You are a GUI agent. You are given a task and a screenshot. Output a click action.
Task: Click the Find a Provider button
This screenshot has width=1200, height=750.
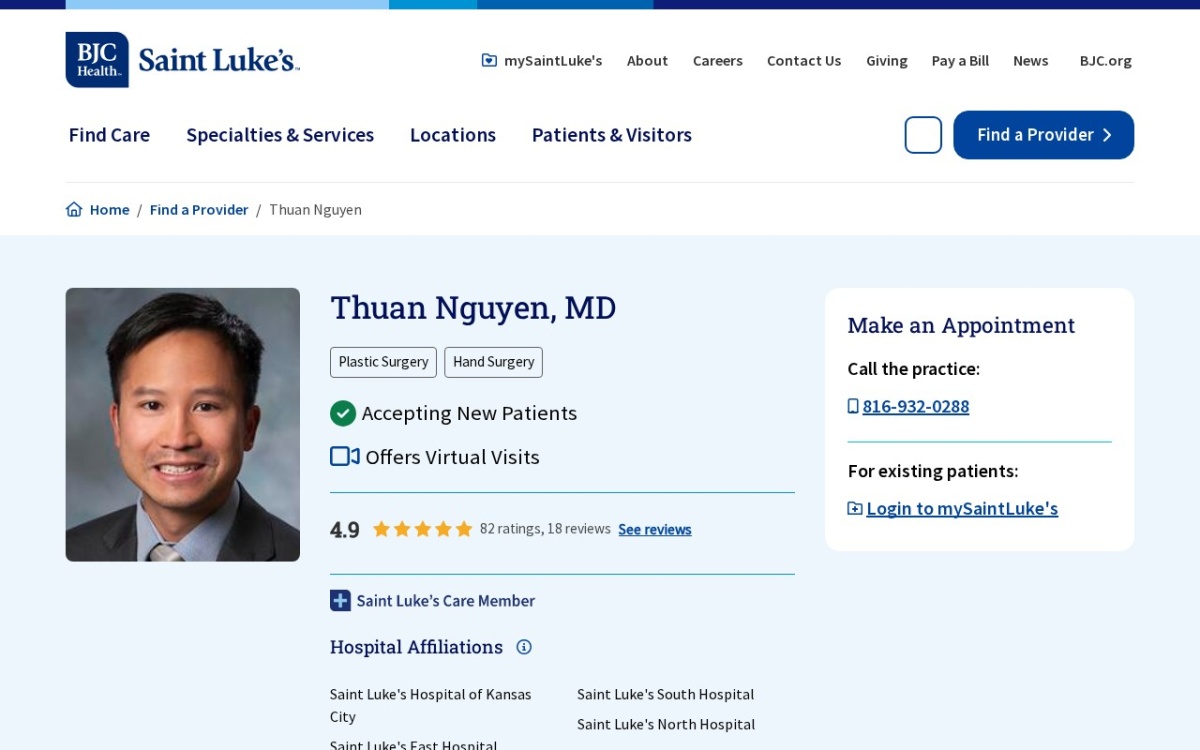click(1044, 135)
